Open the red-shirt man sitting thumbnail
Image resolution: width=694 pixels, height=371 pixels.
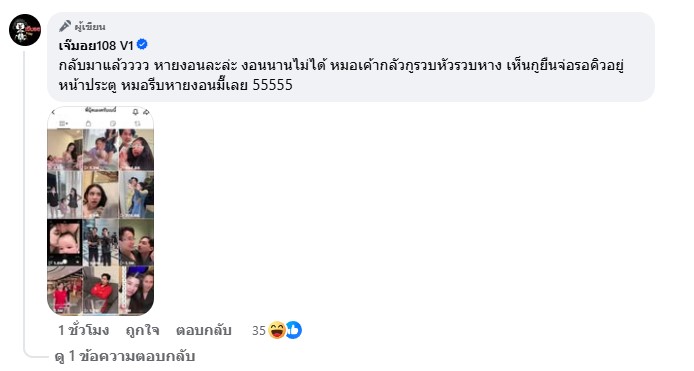100,290
